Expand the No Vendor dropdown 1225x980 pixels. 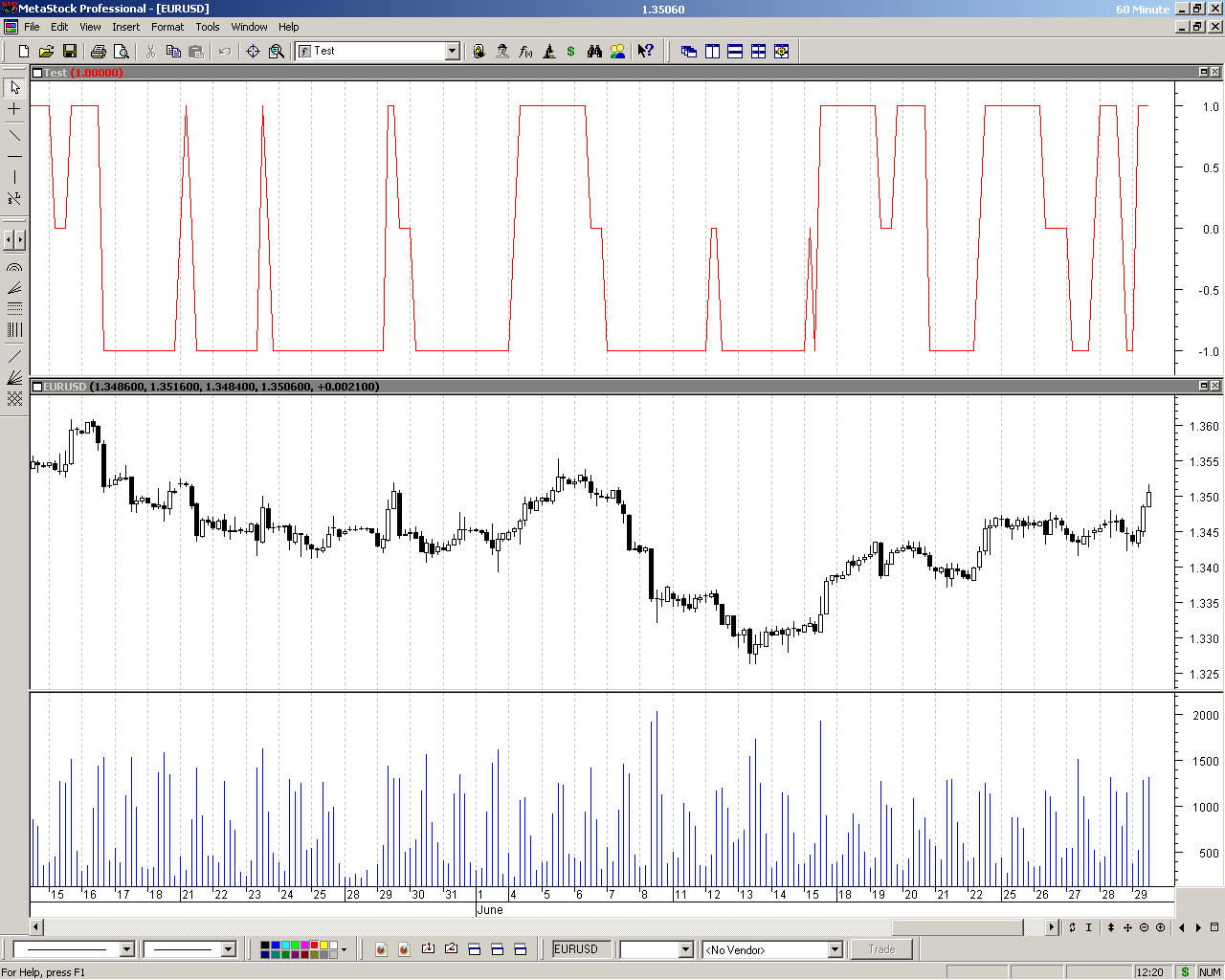[x=835, y=949]
